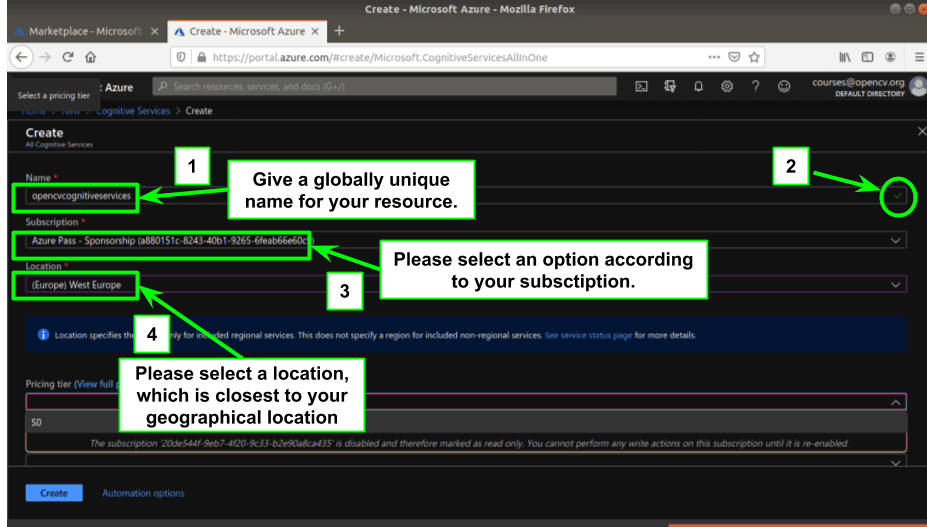Viewport: 927px width, 527px height.
Task: Open page actions three-dot menu
Action: click(x=714, y=57)
